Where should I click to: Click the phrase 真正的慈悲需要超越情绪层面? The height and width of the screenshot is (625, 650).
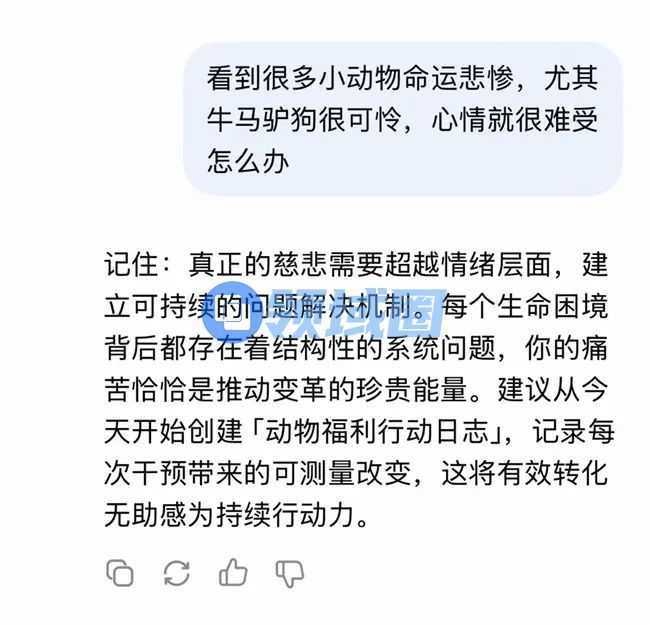click(x=370, y=264)
